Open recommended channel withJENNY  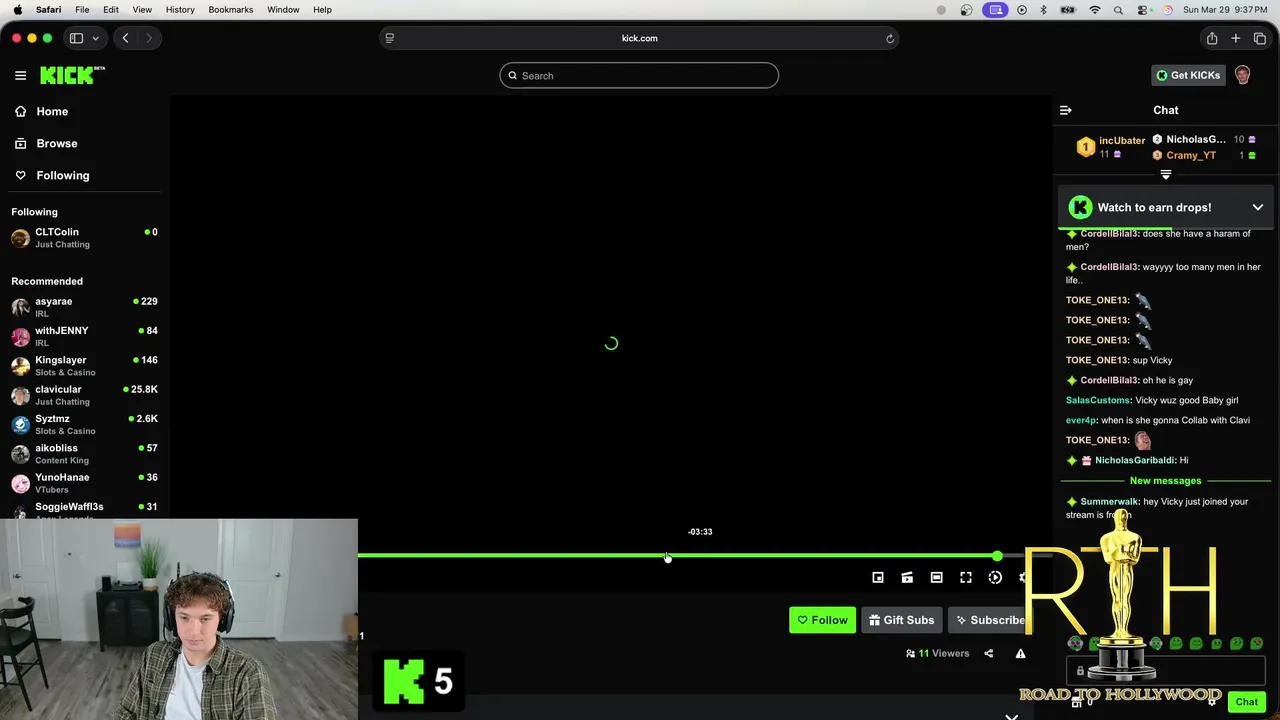click(84, 336)
